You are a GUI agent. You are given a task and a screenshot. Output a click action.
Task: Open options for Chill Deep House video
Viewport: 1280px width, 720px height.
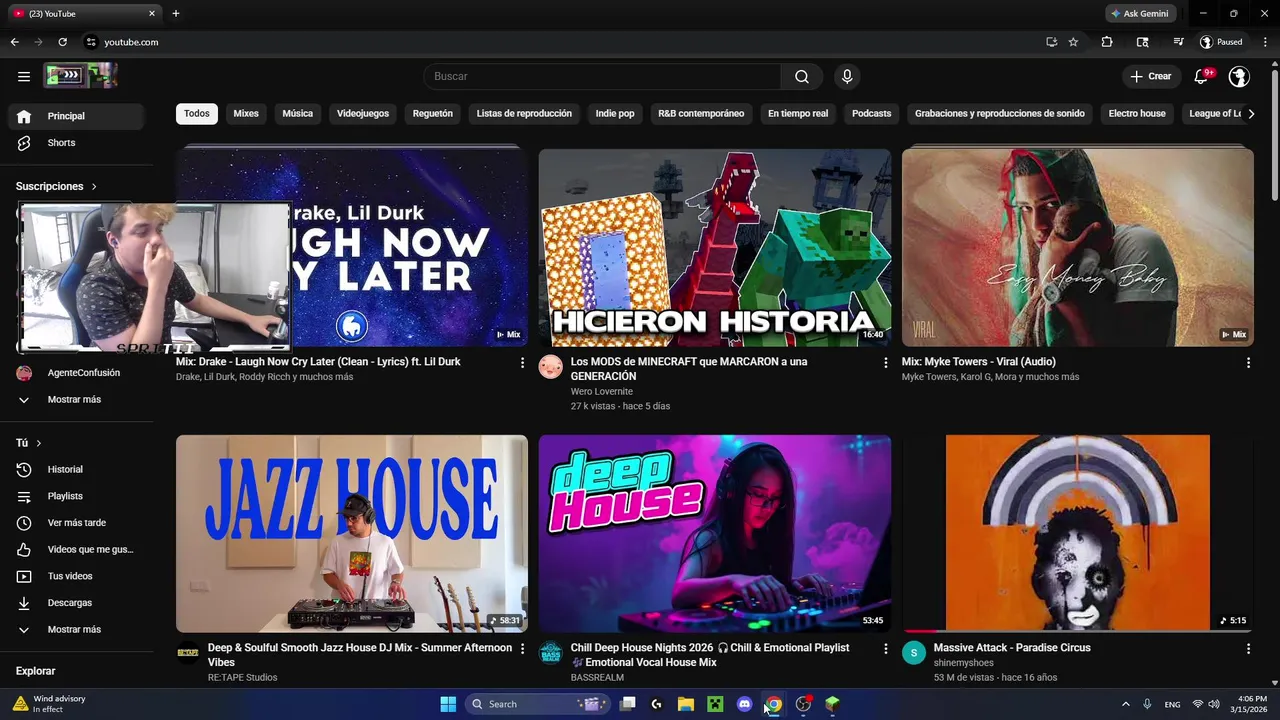(x=885, y=649)
